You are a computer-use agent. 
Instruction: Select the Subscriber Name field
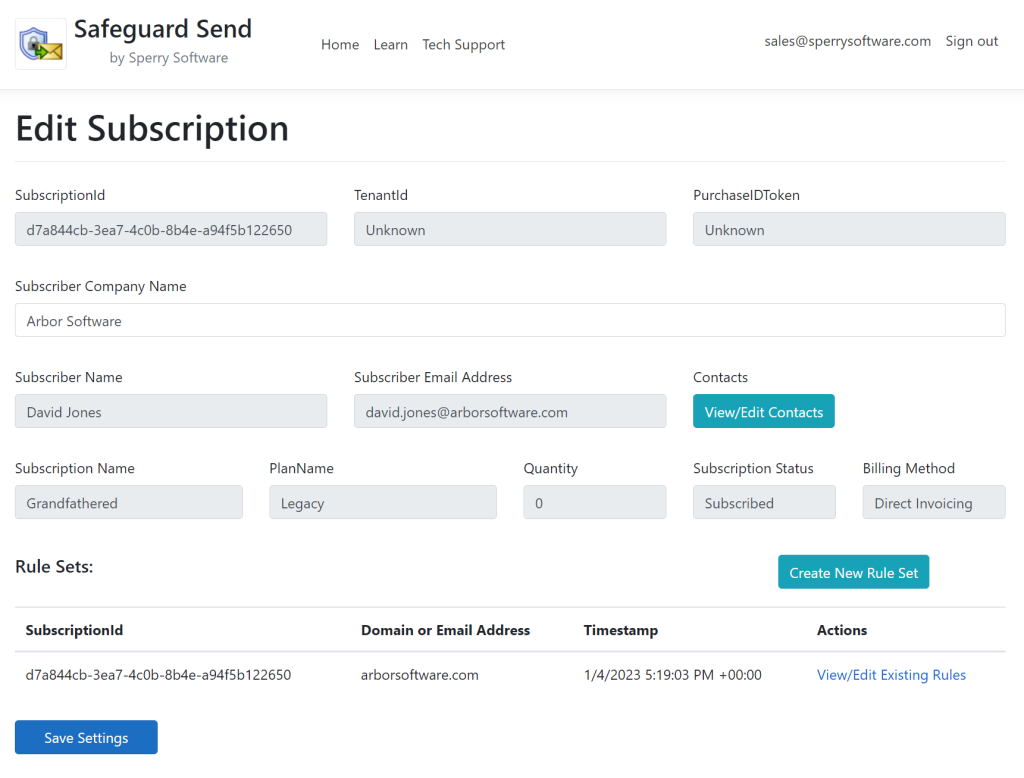(170, 411)
